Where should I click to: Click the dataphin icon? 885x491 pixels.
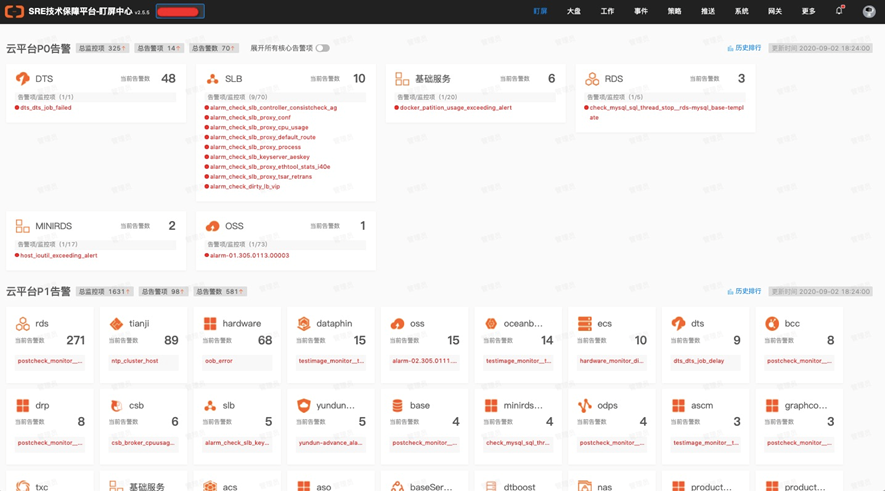pos(304,323)
